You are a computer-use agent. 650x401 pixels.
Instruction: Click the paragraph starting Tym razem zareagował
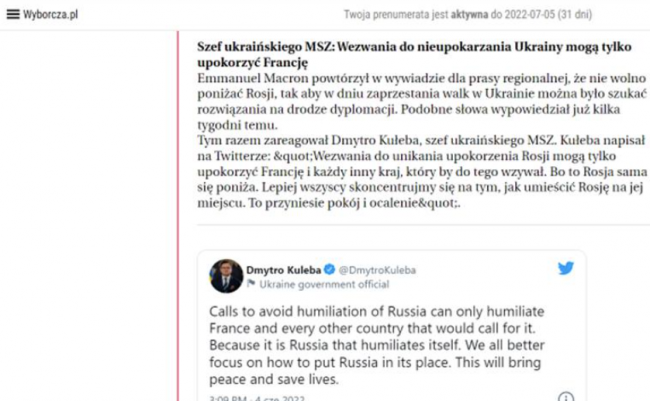(x=422, y=172)
